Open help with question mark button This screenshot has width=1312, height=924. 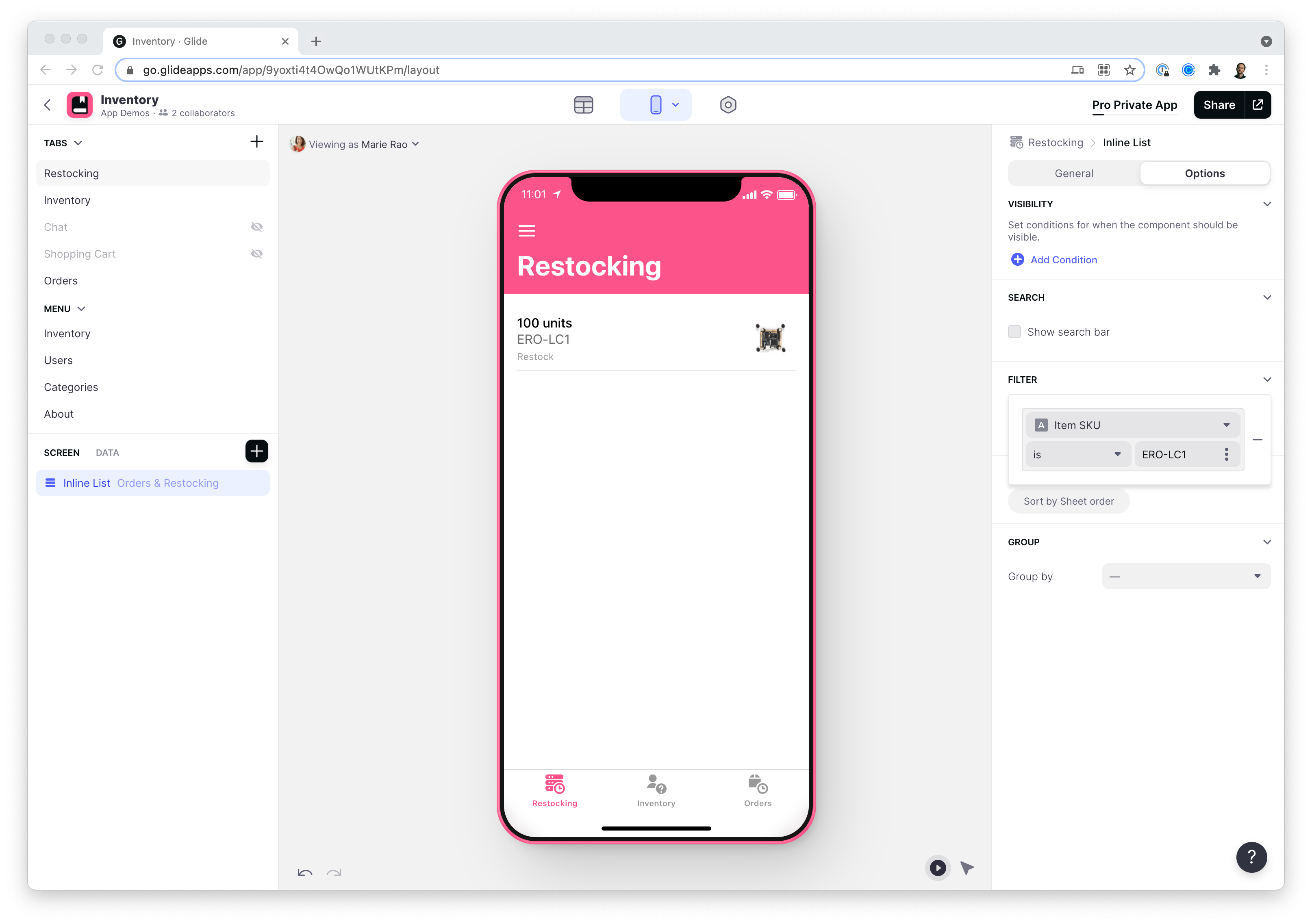pos(1251,857)
